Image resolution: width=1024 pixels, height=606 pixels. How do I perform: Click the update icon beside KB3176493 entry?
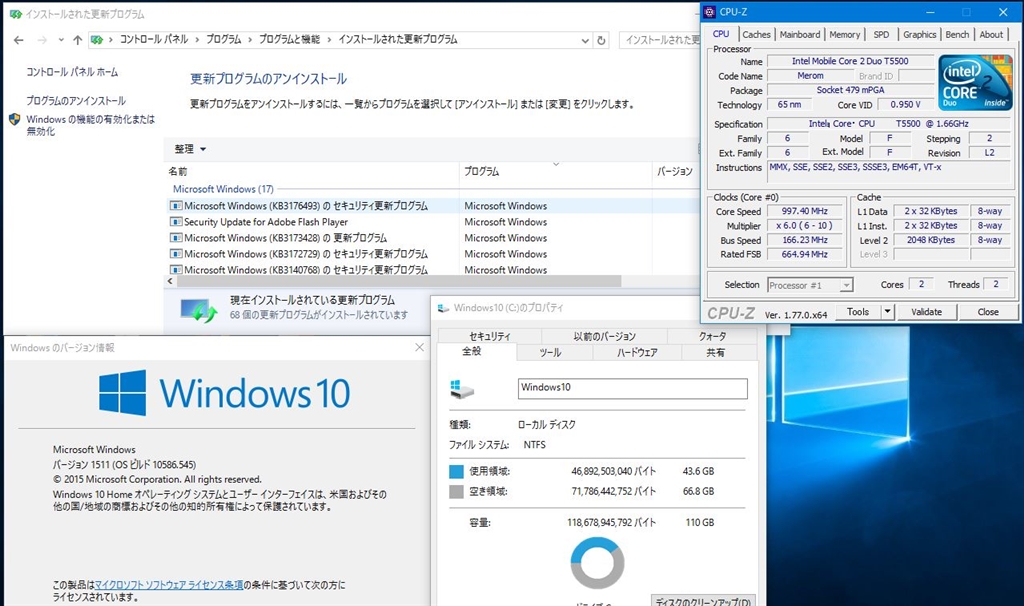coord(176,206)
